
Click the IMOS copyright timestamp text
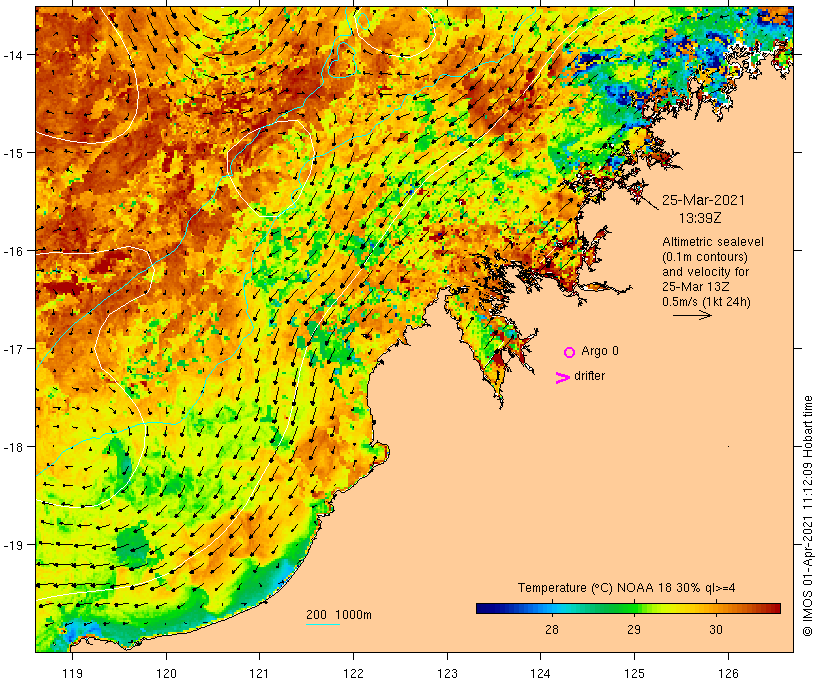click(807, 516)
